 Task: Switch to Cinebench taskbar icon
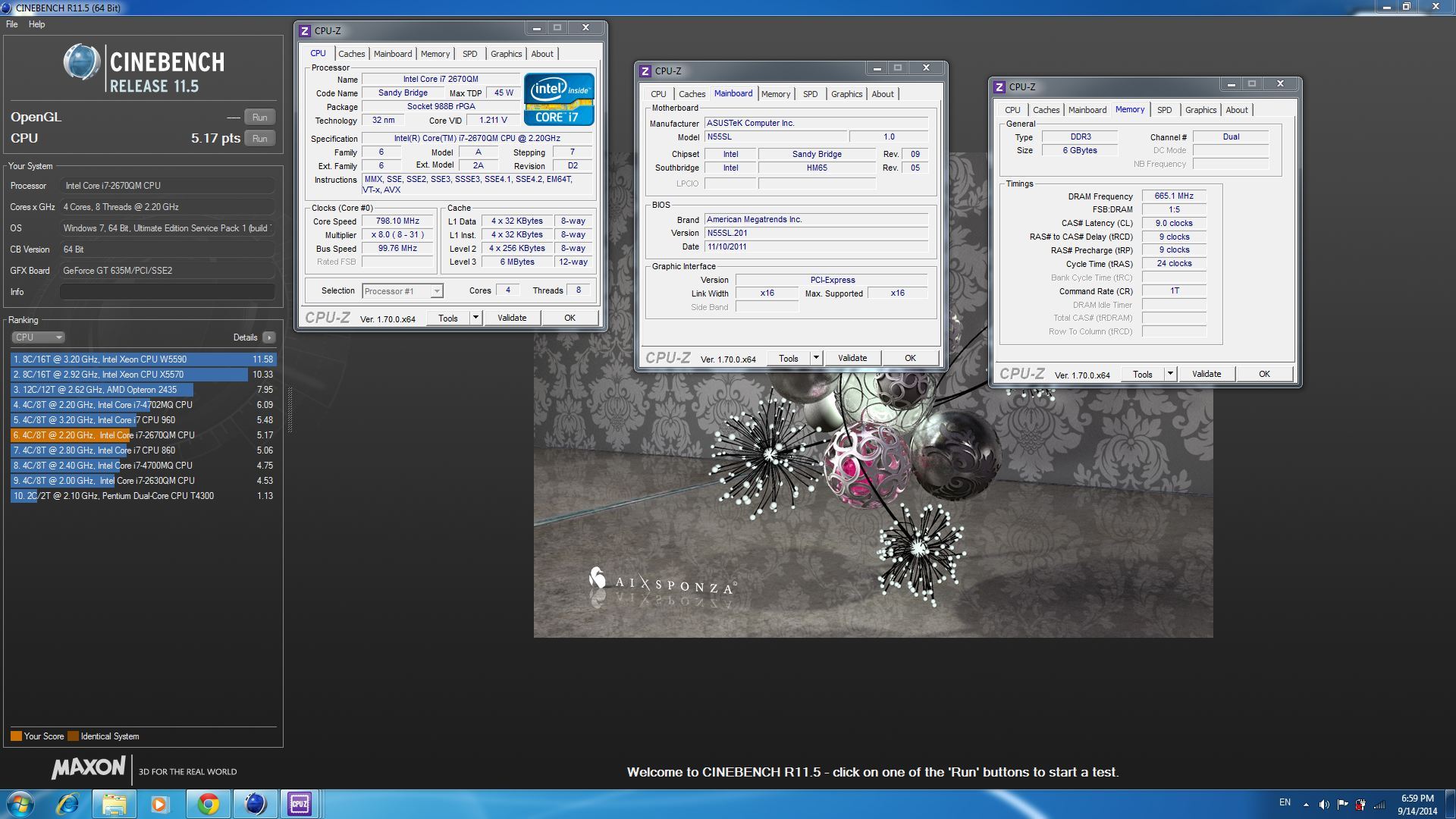pos(255,804)
